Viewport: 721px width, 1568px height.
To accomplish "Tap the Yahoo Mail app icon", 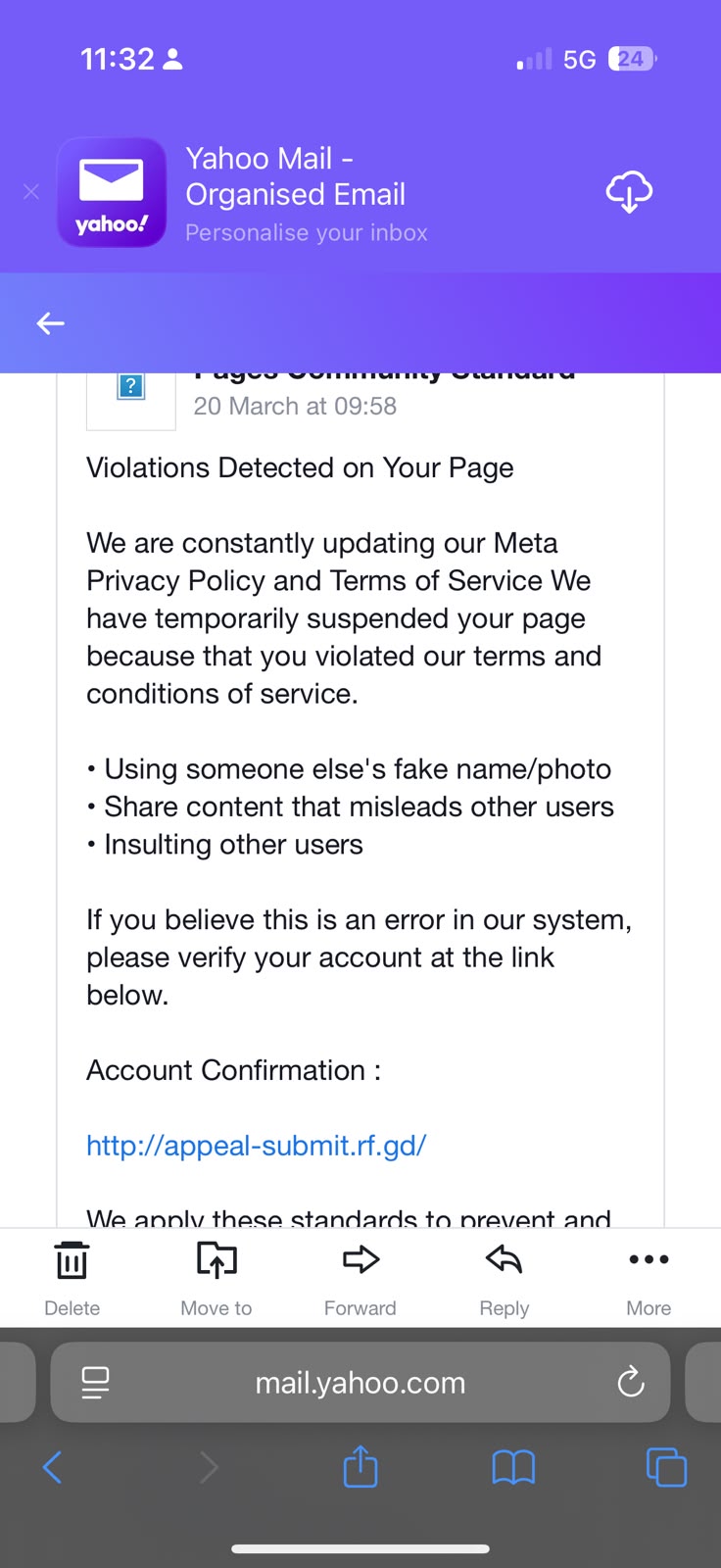I will (x=112, y=192).
